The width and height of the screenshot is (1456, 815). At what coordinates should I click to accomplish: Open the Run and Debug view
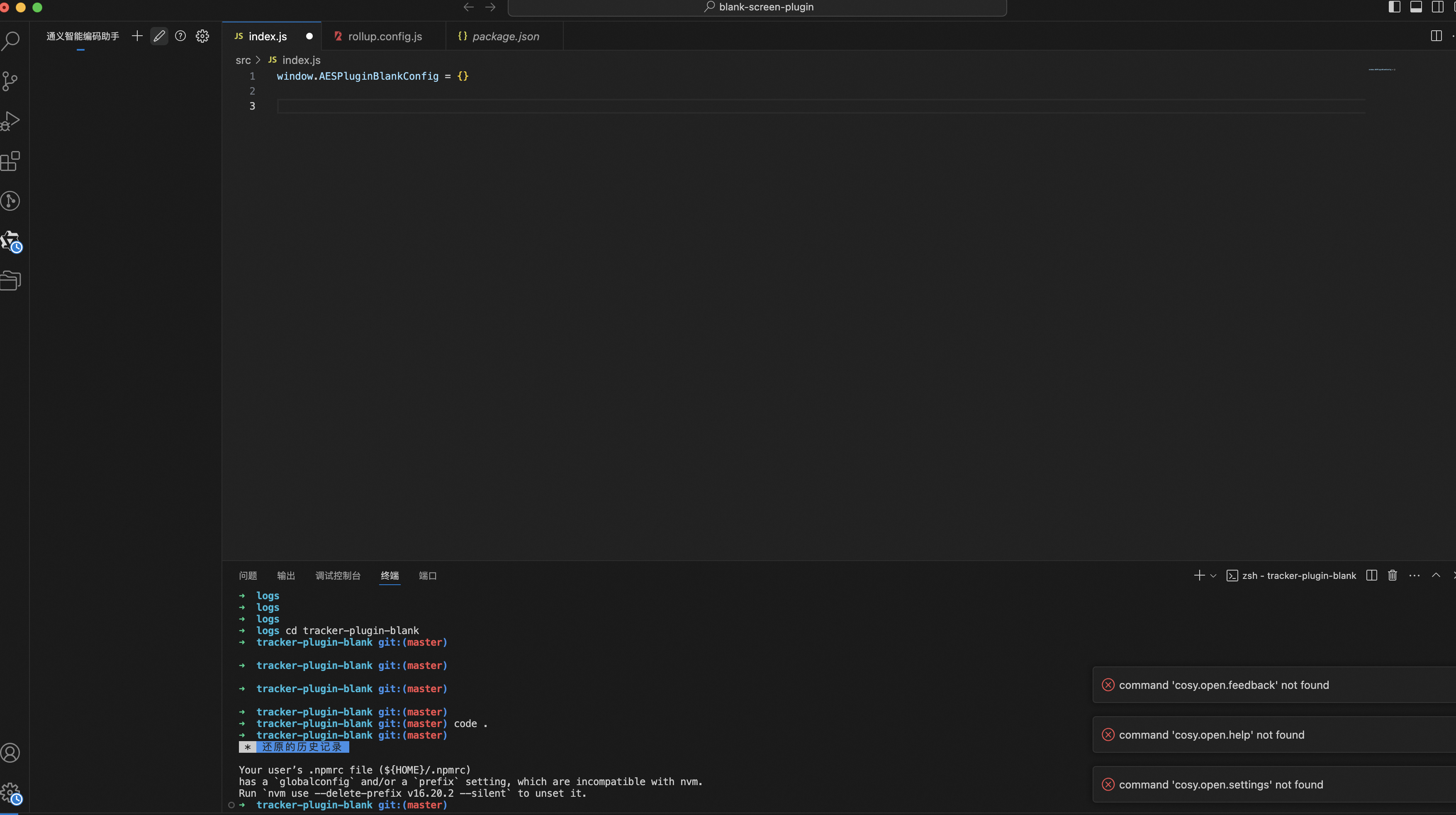tap(10, 121)
